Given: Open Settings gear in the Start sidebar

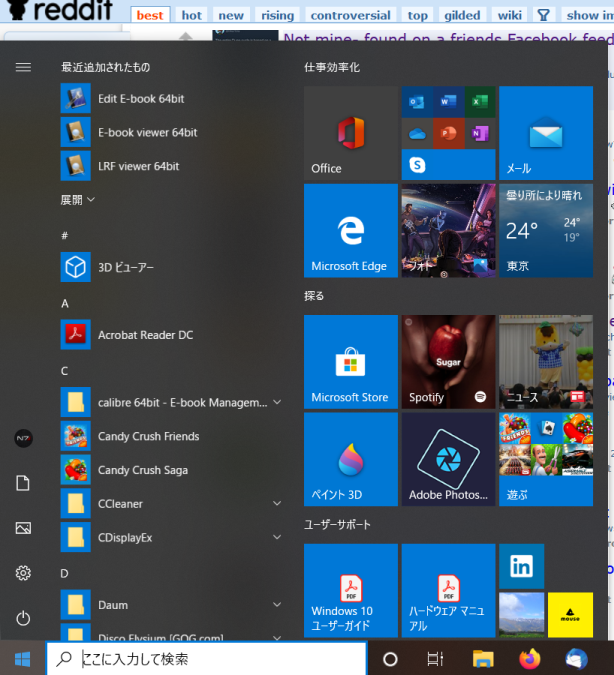Looking at the screenshot, I should click(23, 573).
